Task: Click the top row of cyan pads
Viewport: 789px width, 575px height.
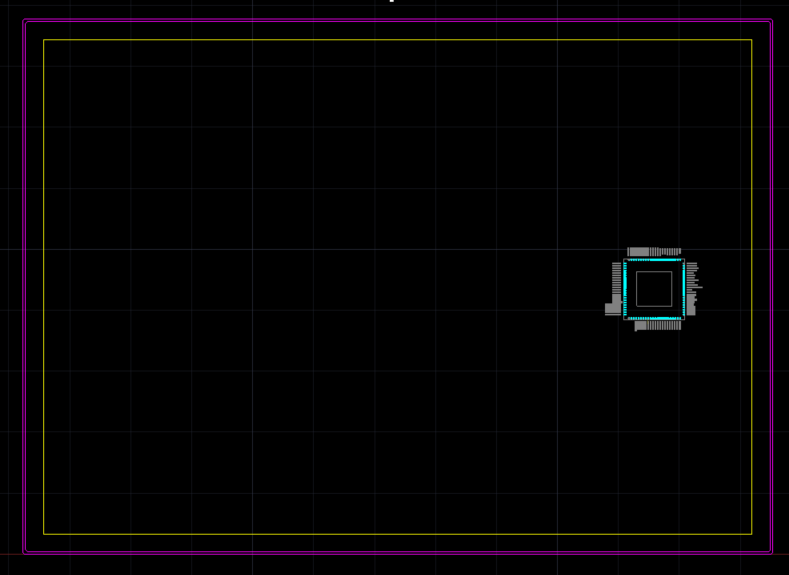Action: [654, 260]
